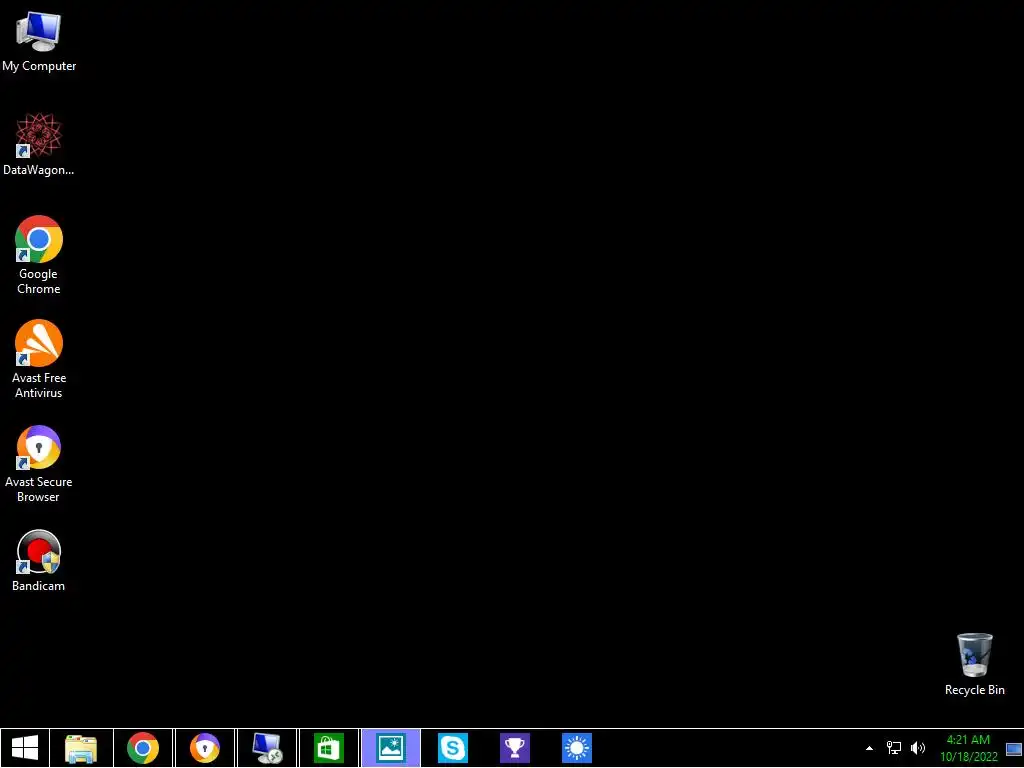Open Skype from the taskbar
This screenshot has width=1024, height=768.
[x=453, y=748]
